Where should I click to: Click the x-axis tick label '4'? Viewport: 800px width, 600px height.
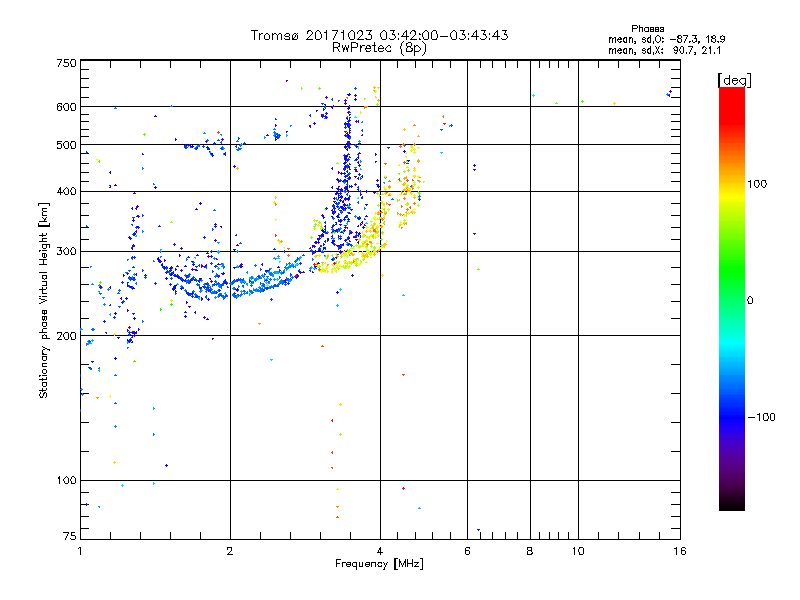coord(380,551)
